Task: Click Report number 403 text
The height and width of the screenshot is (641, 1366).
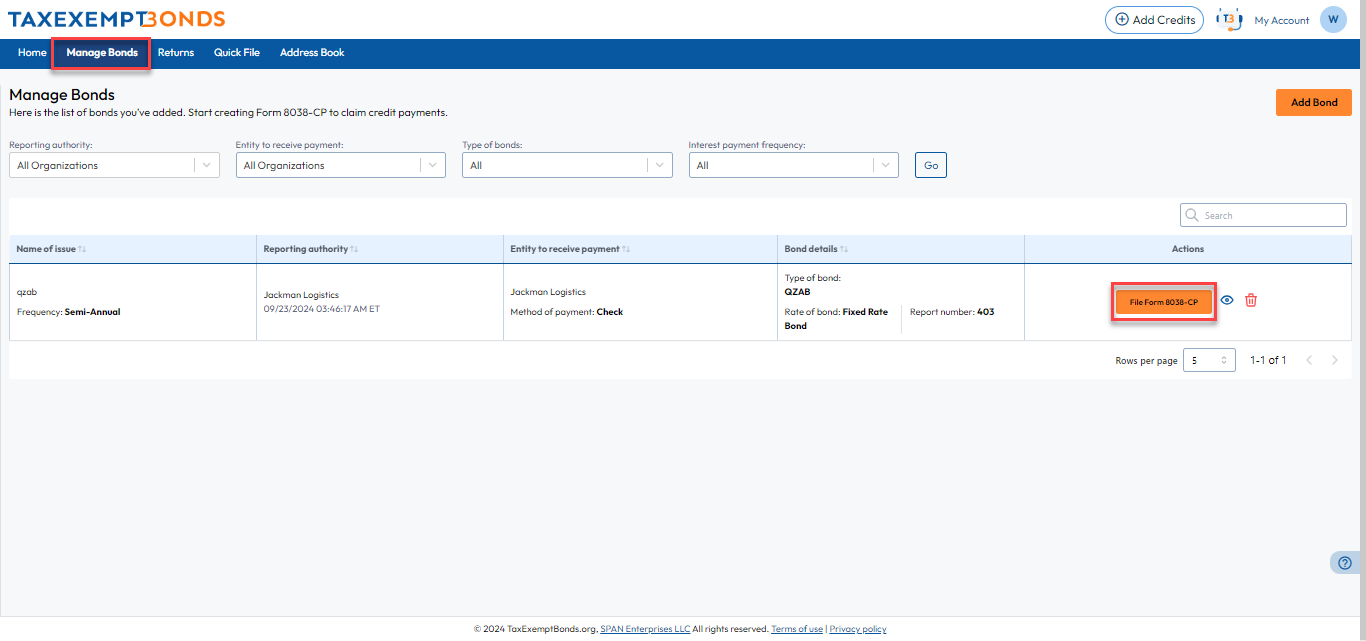Action: pos(952,312)
